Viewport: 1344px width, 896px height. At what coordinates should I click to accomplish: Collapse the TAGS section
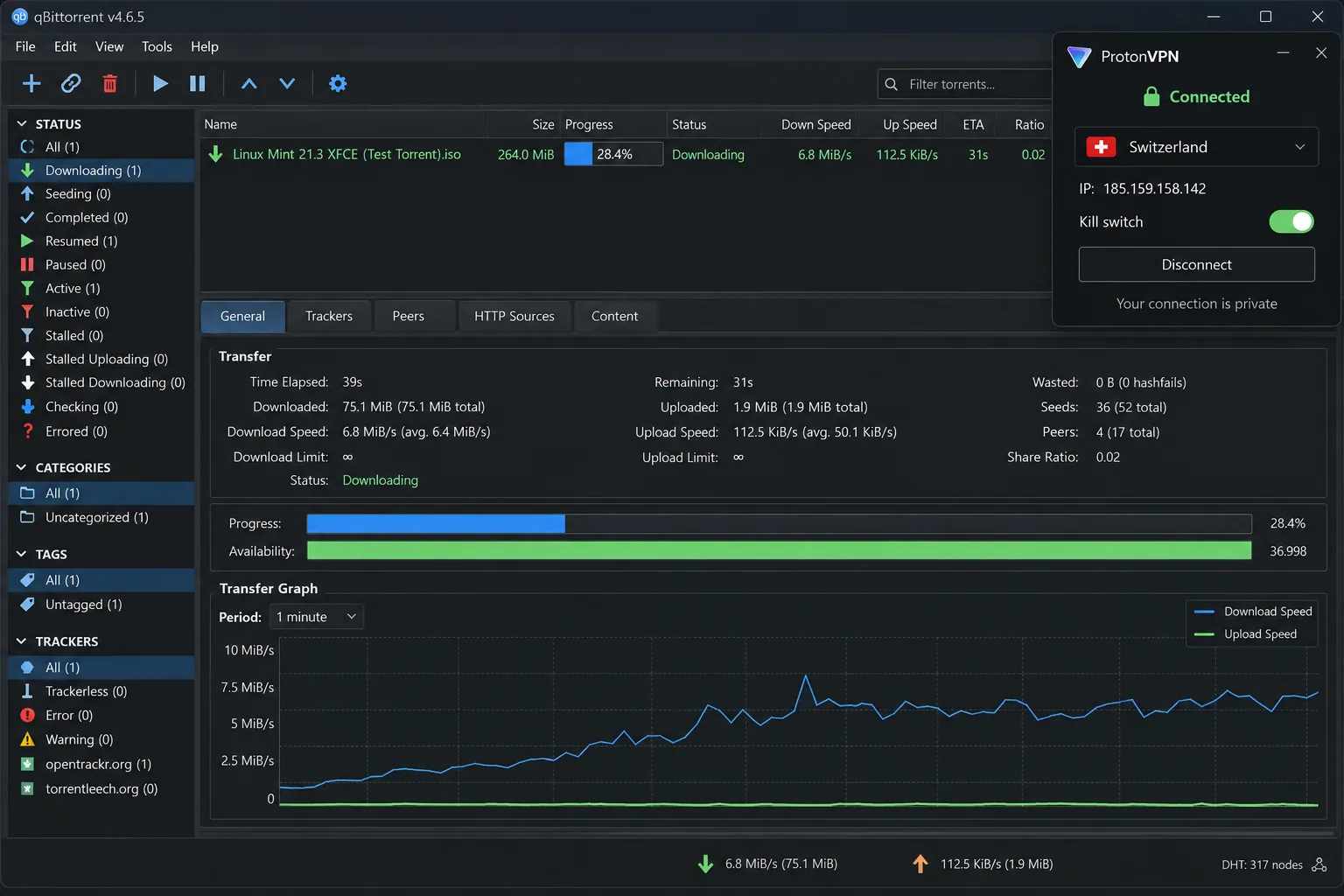coord(22,554)
